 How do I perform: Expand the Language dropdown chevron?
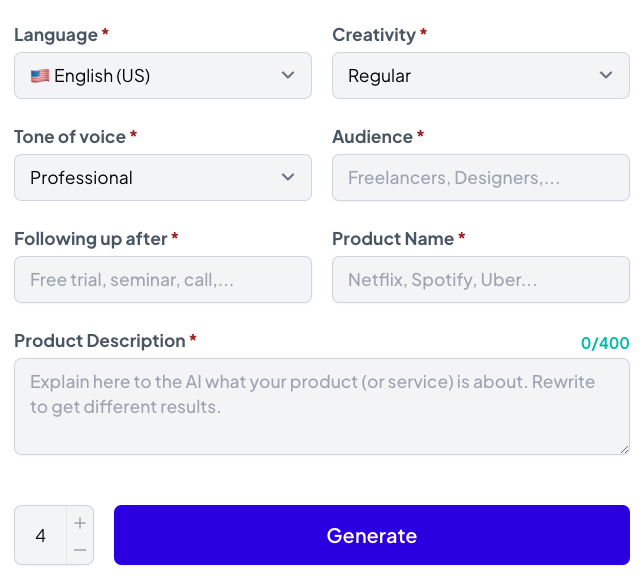(288, 76)
